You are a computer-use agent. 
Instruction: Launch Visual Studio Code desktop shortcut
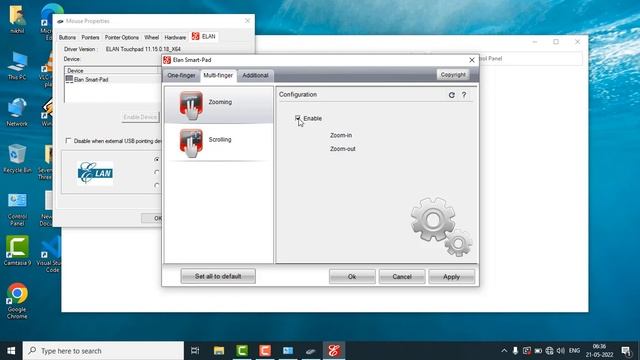coord(50,254)
